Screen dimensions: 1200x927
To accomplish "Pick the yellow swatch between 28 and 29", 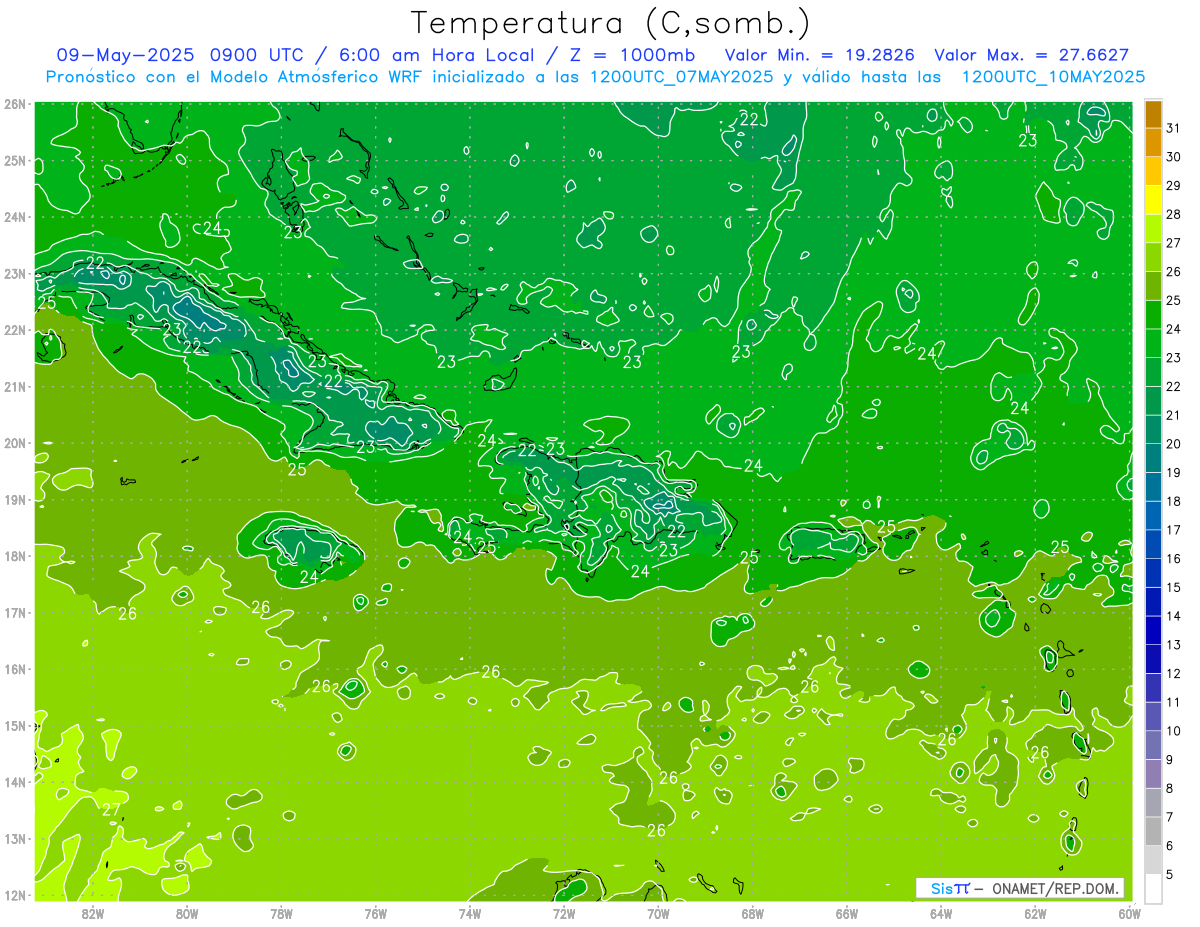I will coord(1153,200).
